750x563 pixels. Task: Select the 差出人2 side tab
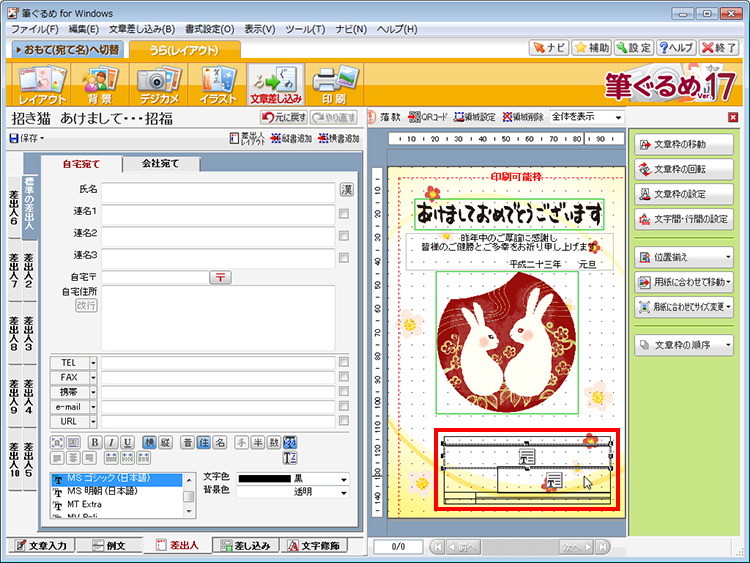[x=29, y=270]
